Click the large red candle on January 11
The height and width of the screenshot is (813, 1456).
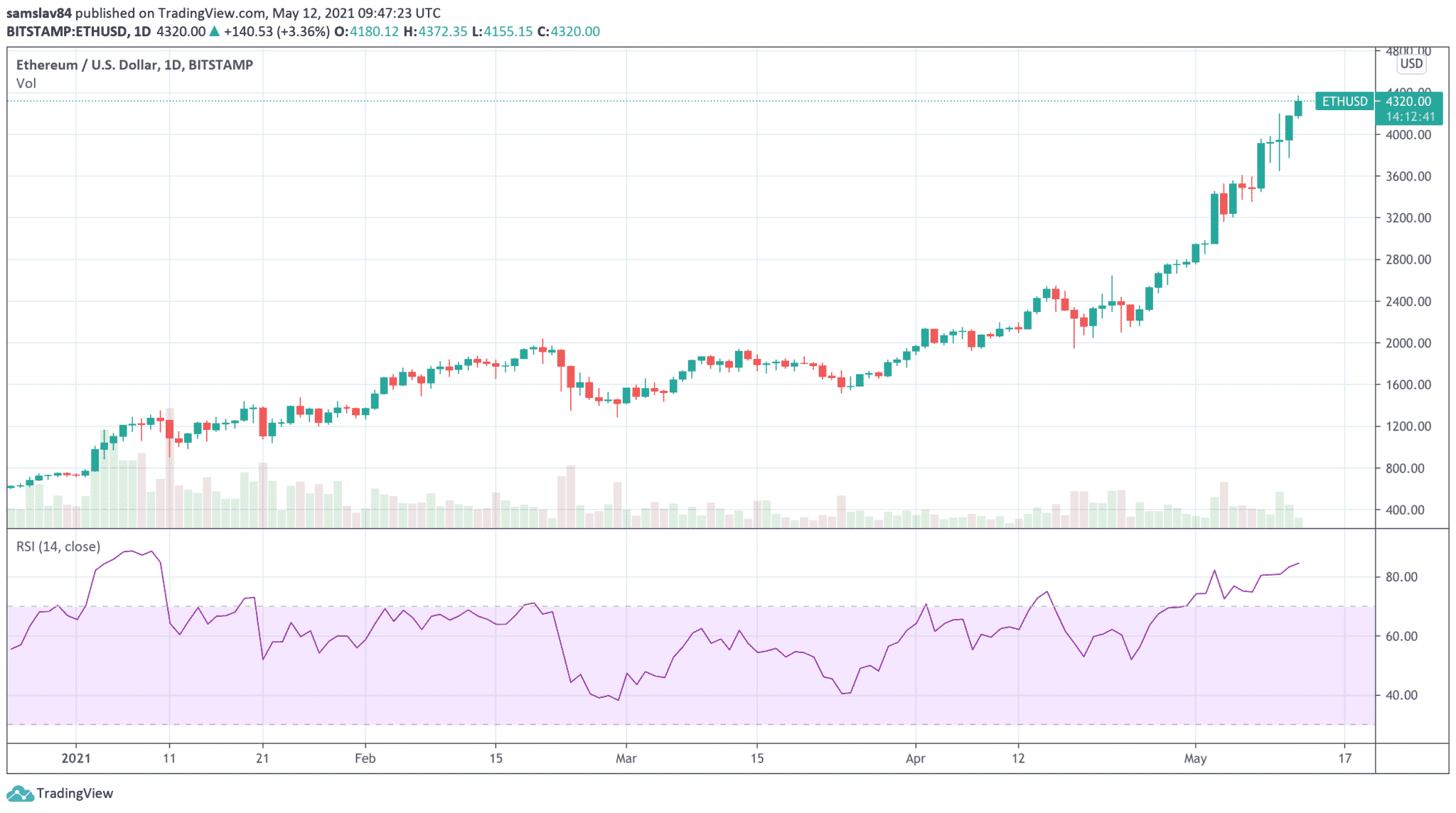[169, 429]
